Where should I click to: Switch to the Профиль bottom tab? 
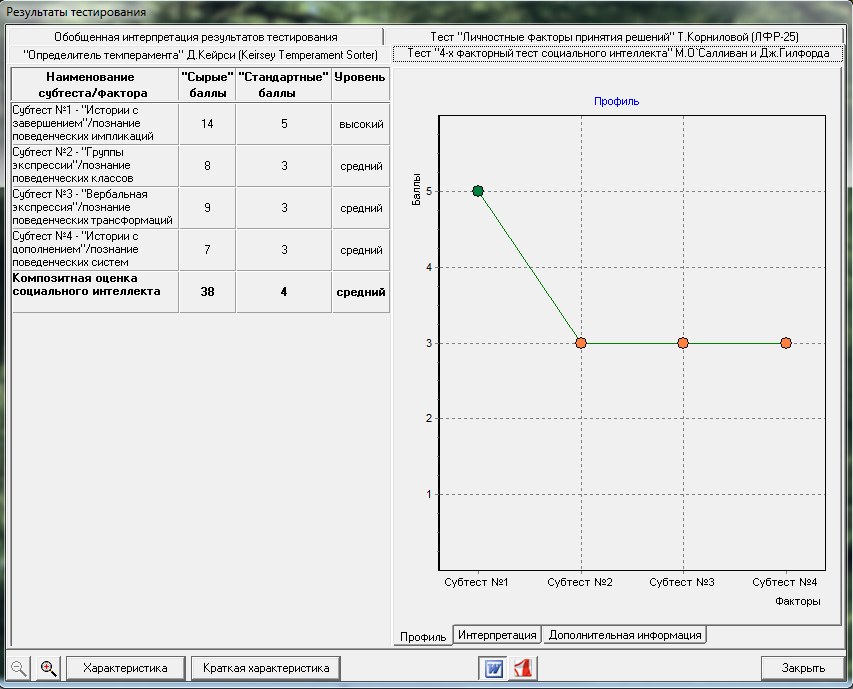(x=423, y=637)
